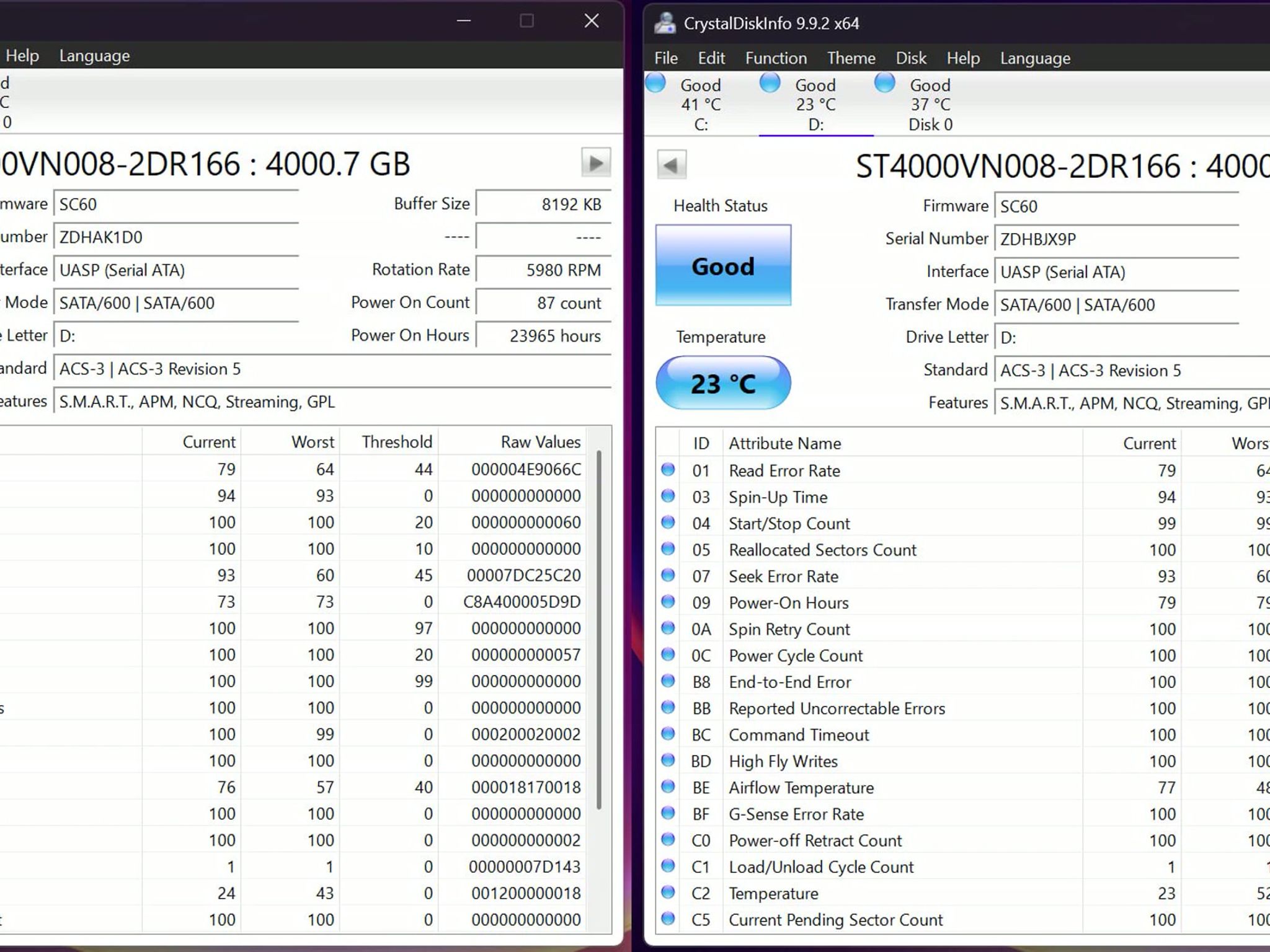1270x952 pixels.
Task: Open the Language menu in right window
Action: (1035, 58)
